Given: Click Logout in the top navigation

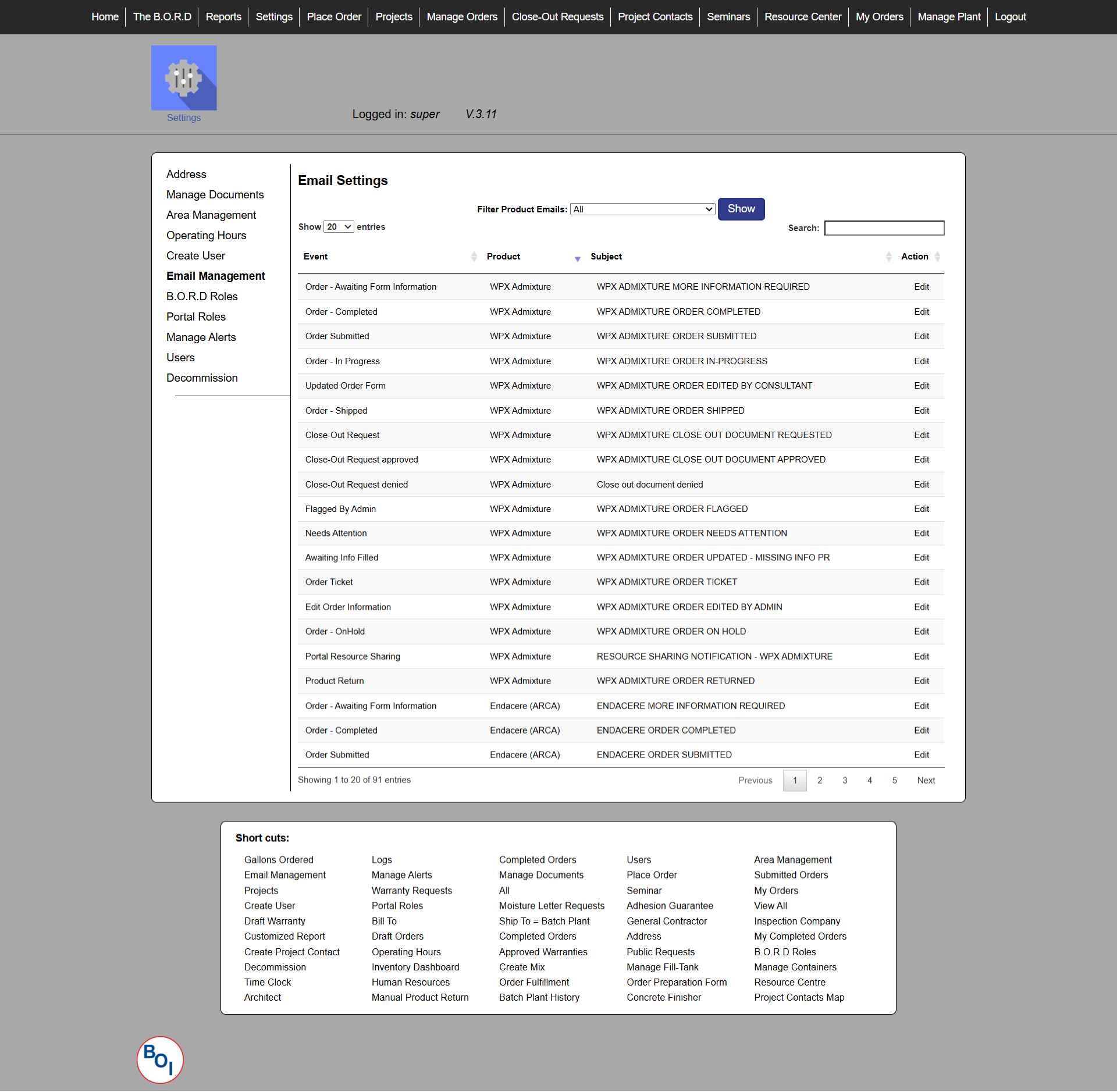Looking at the screenshot, I should coord(1010,17).
